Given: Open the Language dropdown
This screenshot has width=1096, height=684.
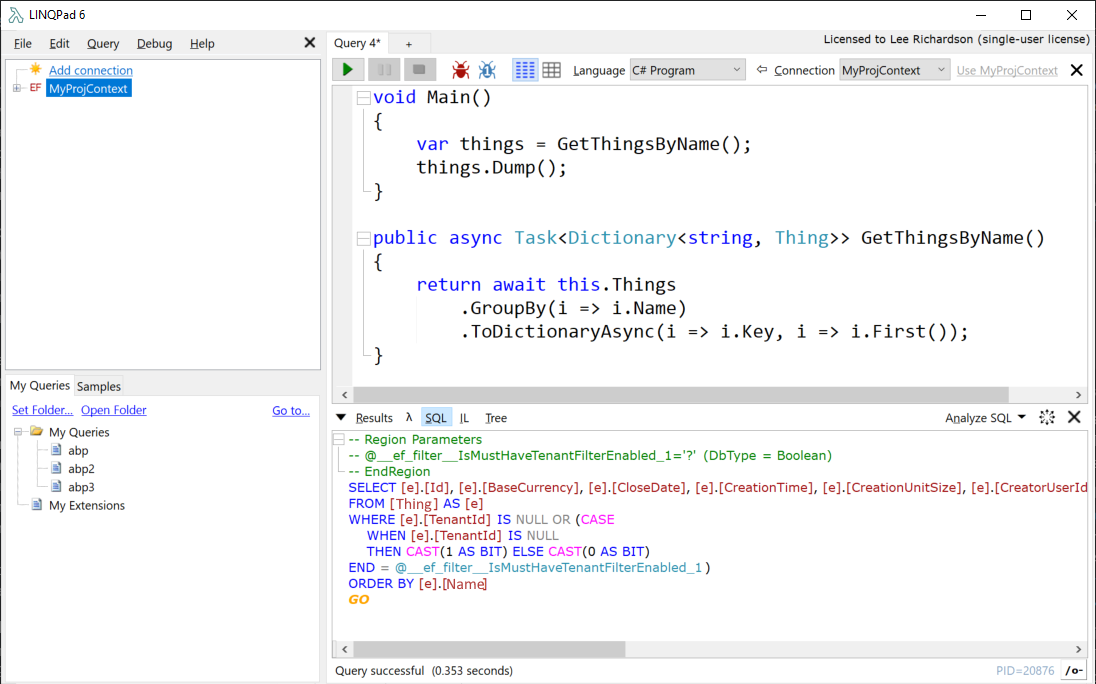Looking at the screenshot, I should pos(687,70).
